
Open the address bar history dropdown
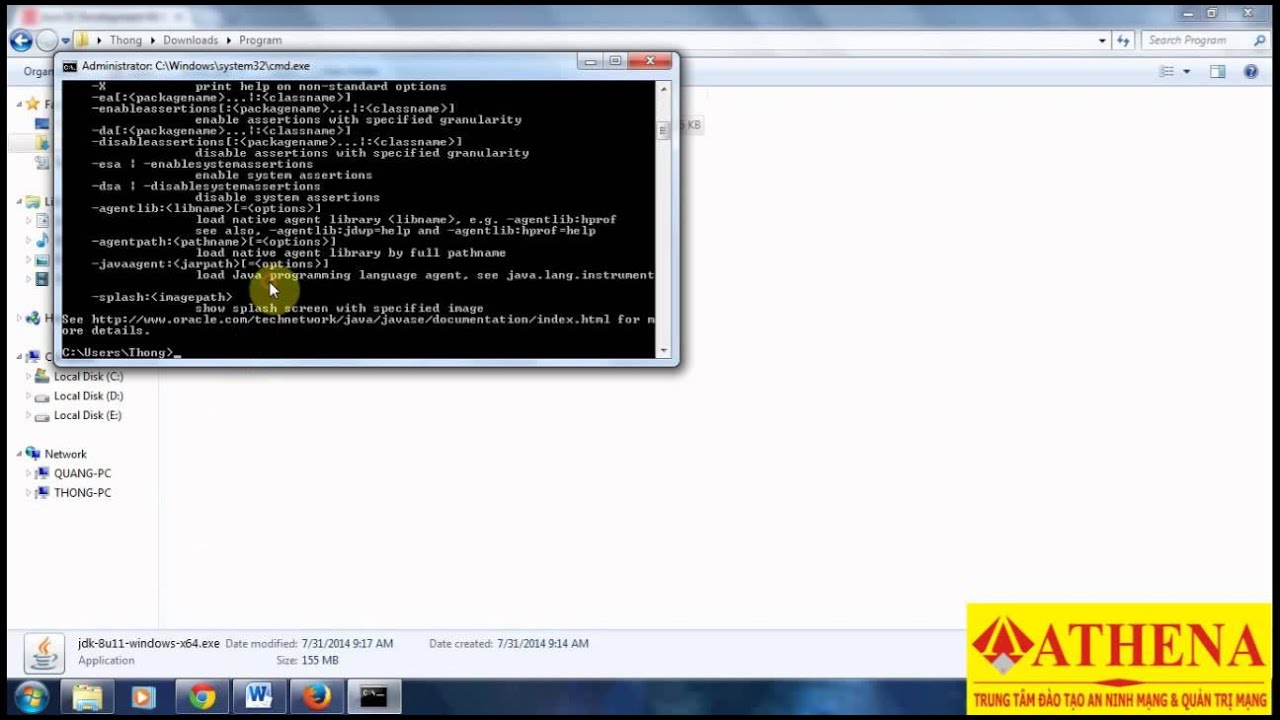1102,40
